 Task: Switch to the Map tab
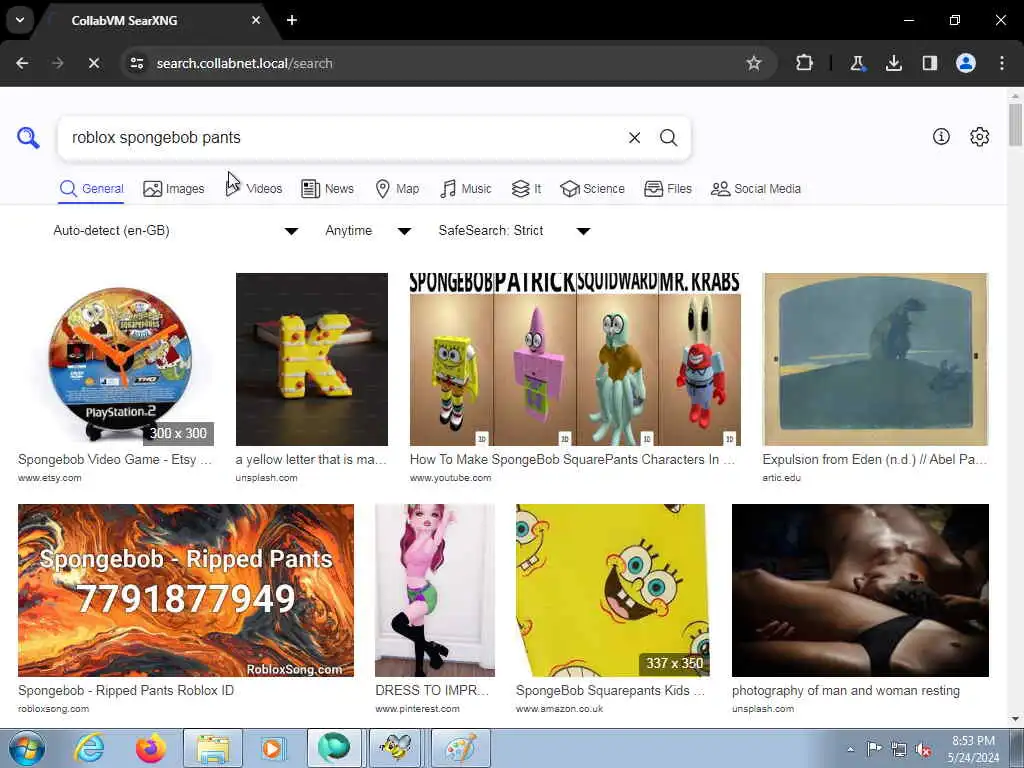pos(397,189)
